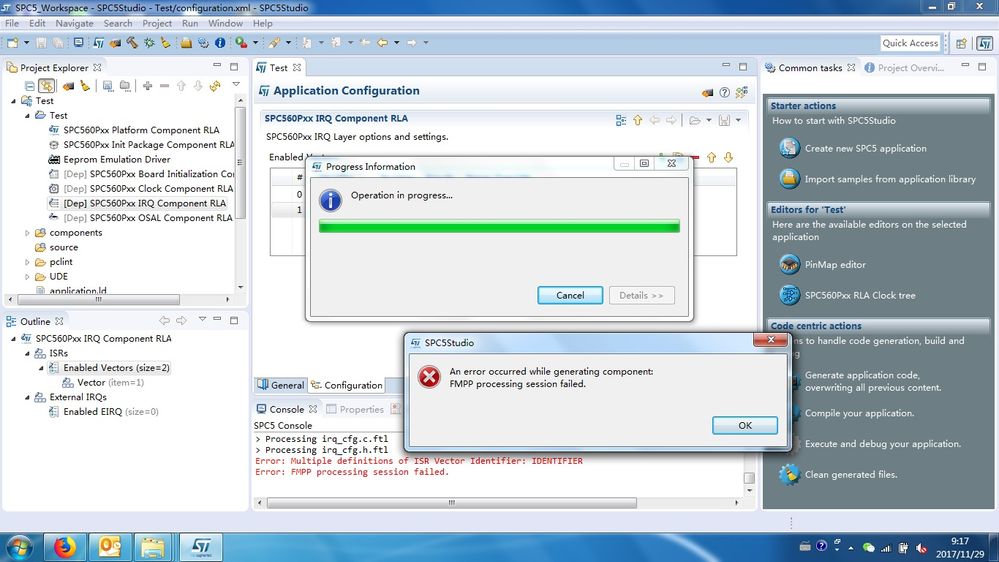Click the yellow back navigation arrow
The width and height of the screenshot is (999, 562).
click(382, 43)
